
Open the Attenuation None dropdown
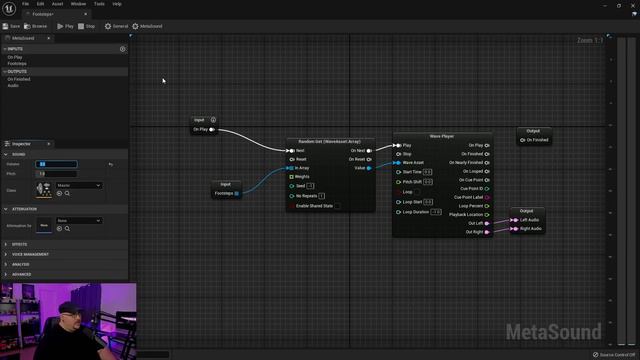tap(79, 220)
